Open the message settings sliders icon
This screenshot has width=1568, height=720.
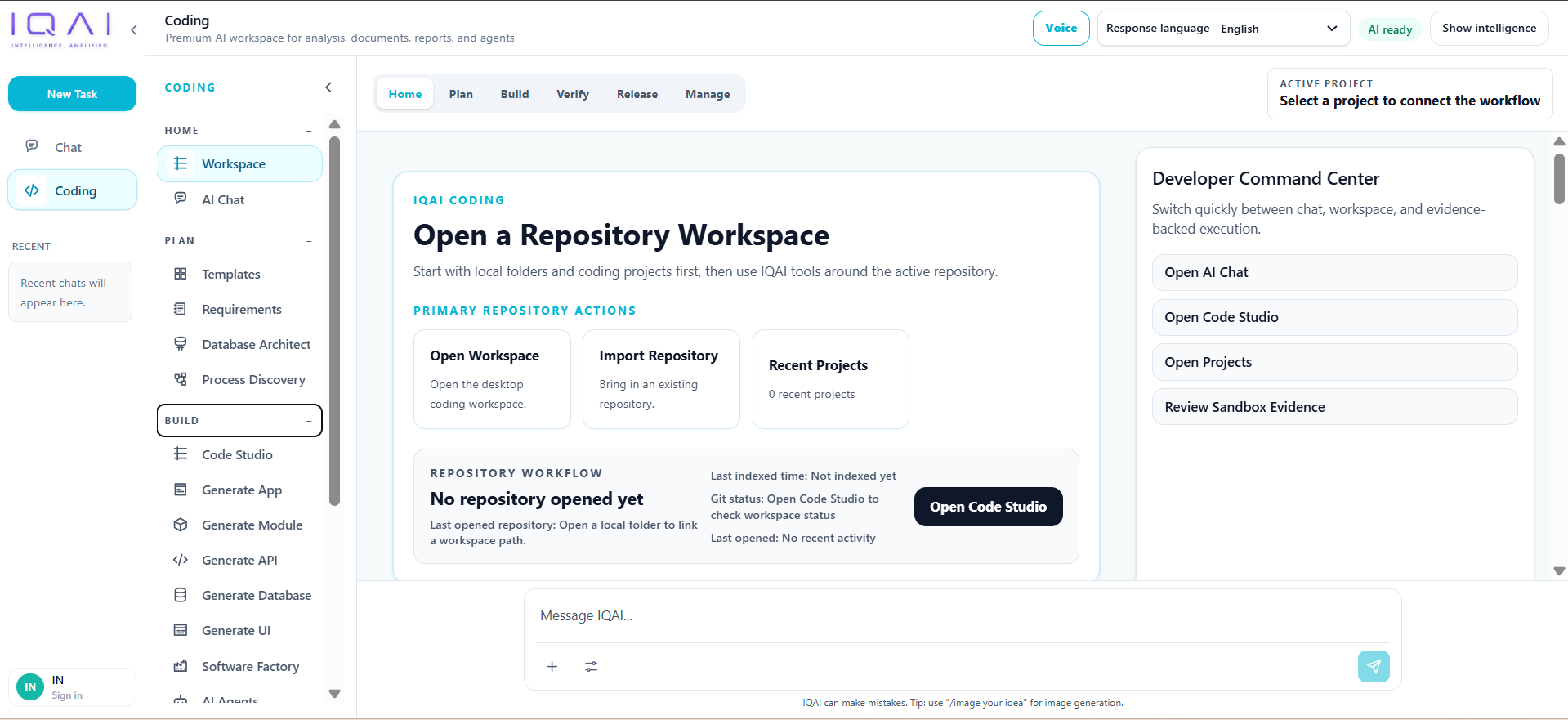(592, 667)
